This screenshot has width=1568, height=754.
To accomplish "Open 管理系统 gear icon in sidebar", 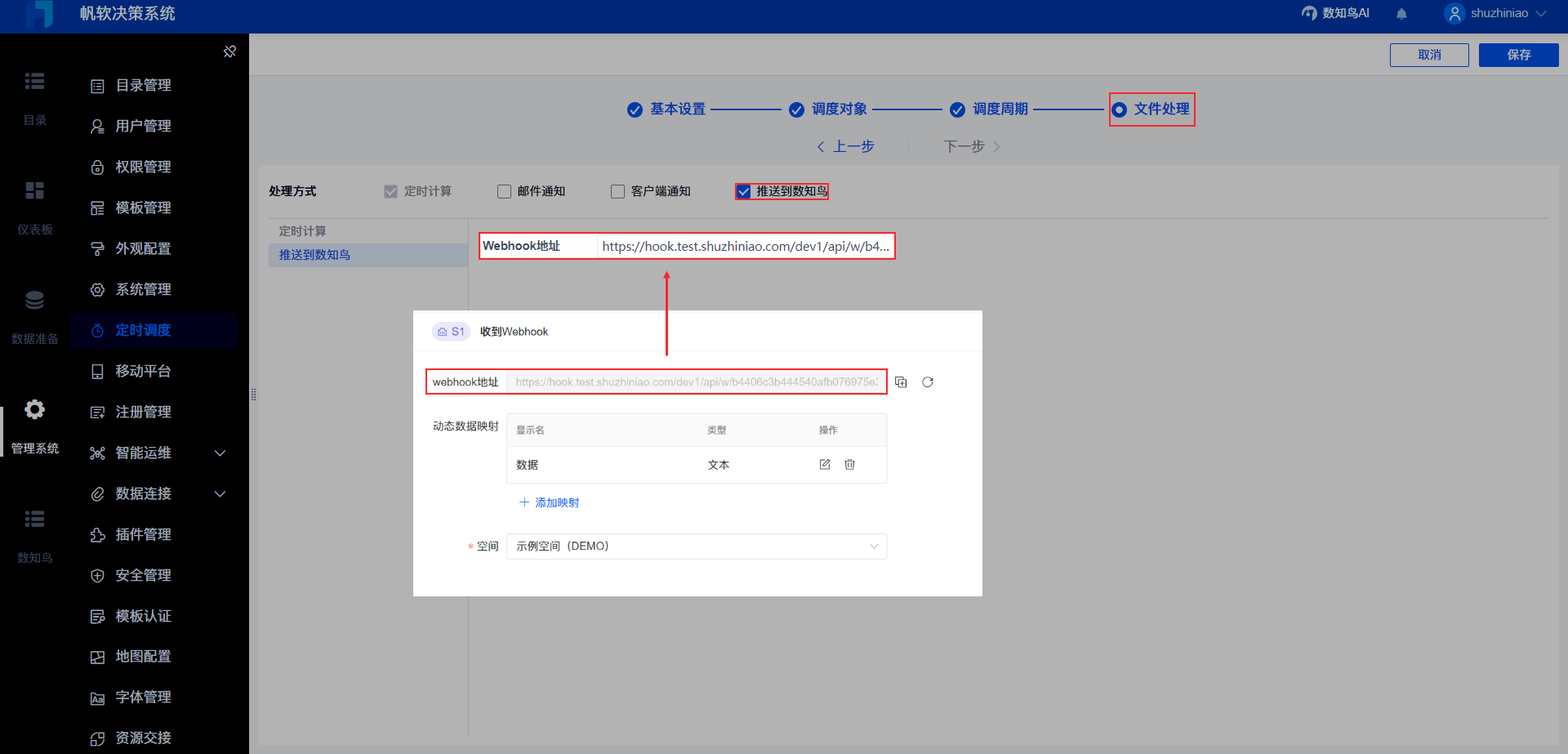I will tap(34, 409).
